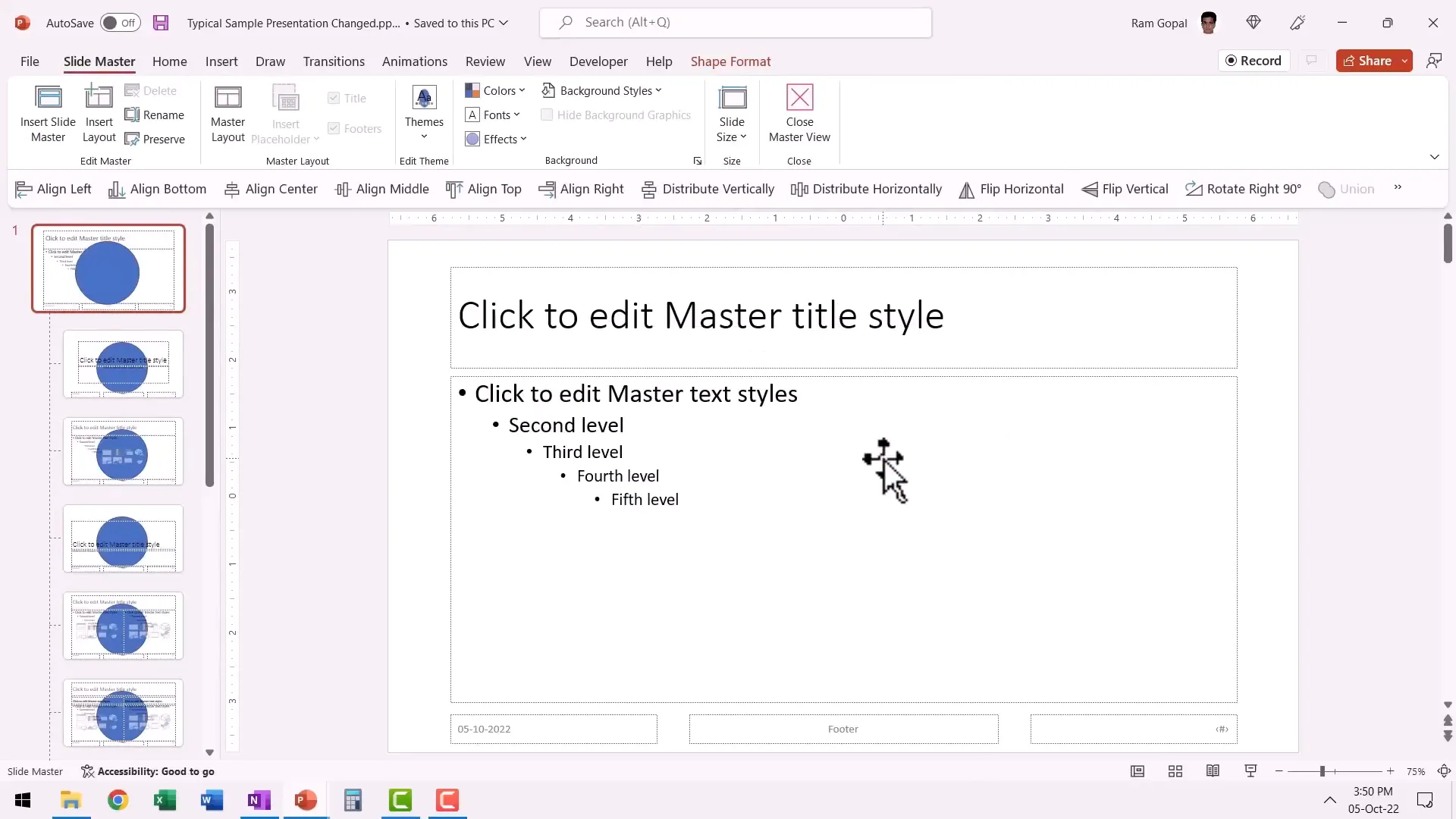
Task: Open Fonts dropdown
Action: point(493,115)
